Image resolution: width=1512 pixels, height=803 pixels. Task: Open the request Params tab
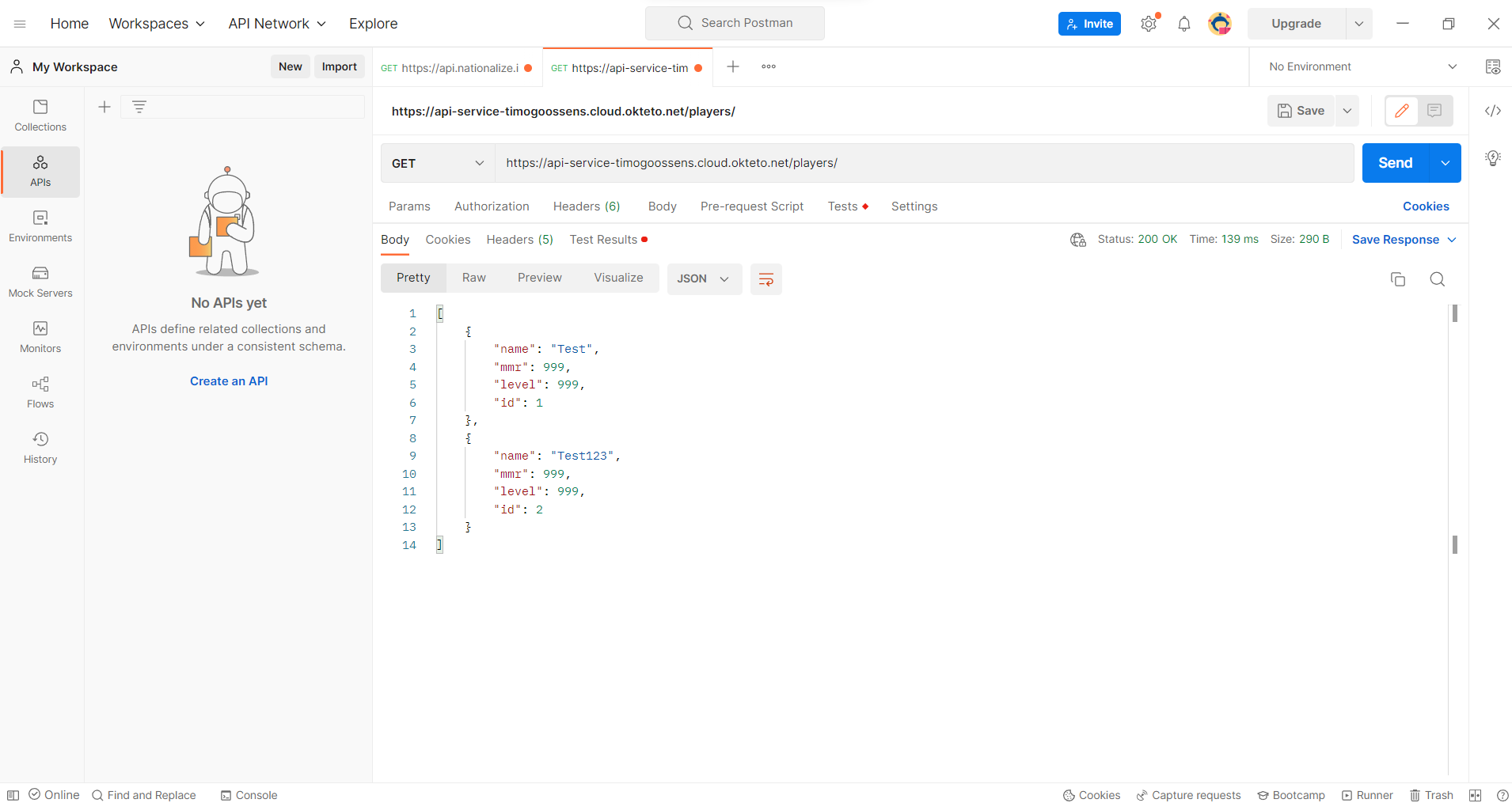409,206
